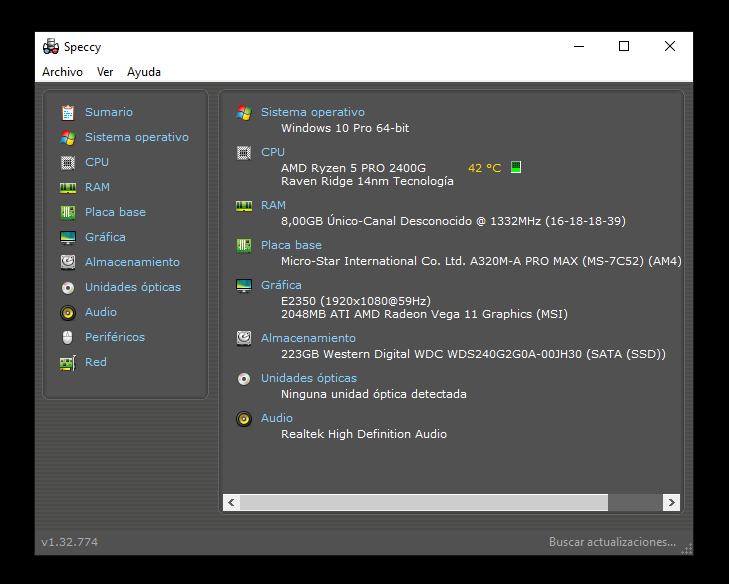Click the 2048MB ATI AMD Radeon Vega 11 line
Screen dimensions: 729x584
click(424, 314)
